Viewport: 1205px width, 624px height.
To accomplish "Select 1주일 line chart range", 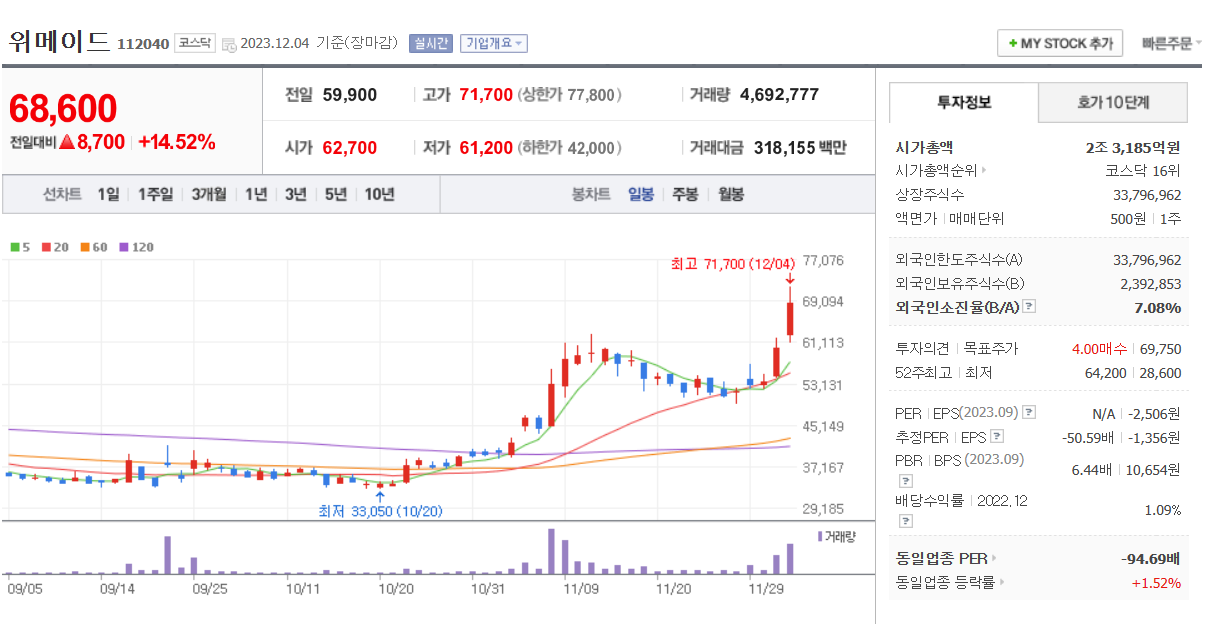I will [x=156, y=194].
